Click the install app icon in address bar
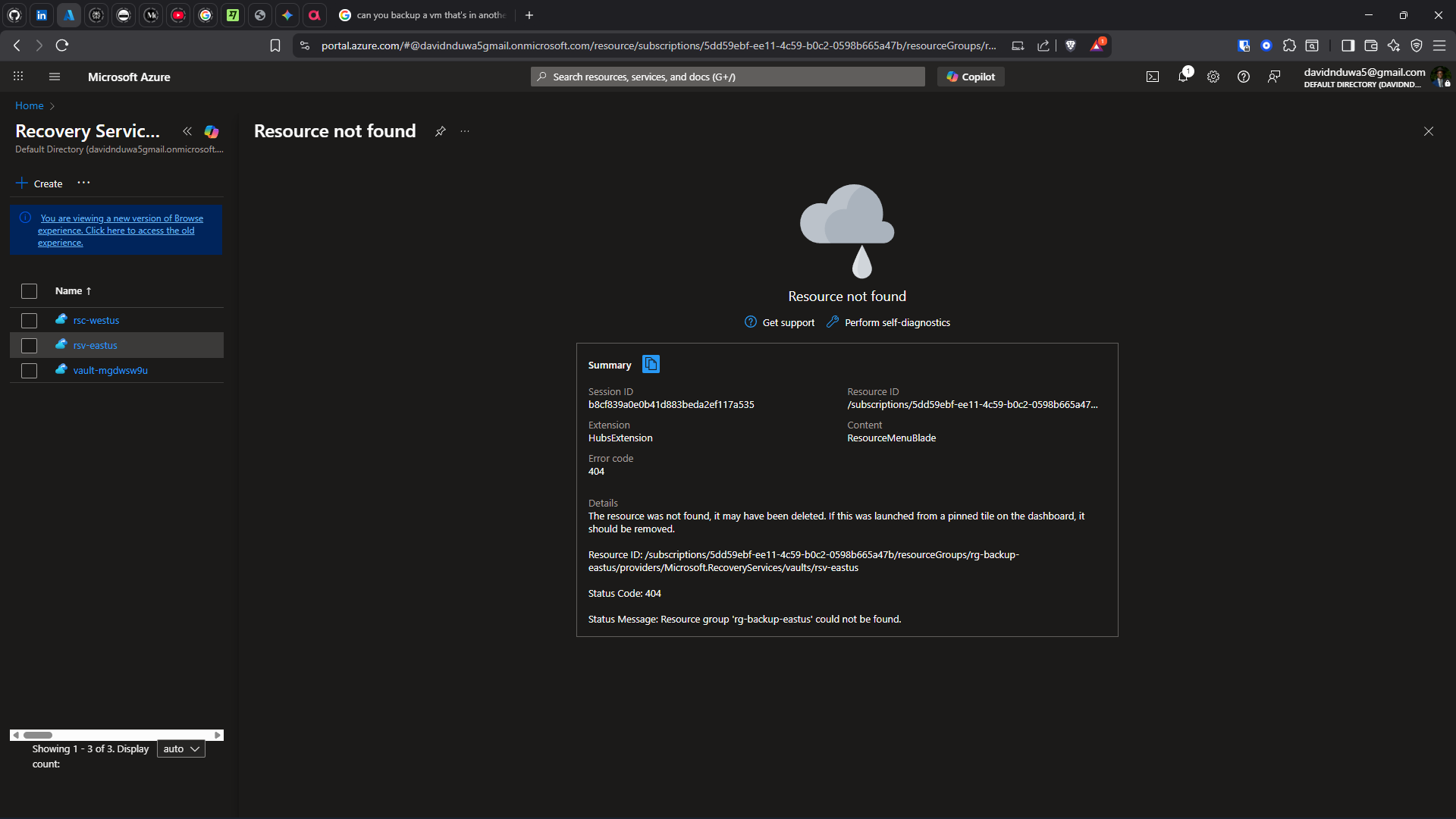Image resolution: width=1456 pixels, height=819 pixels. 1018,45
